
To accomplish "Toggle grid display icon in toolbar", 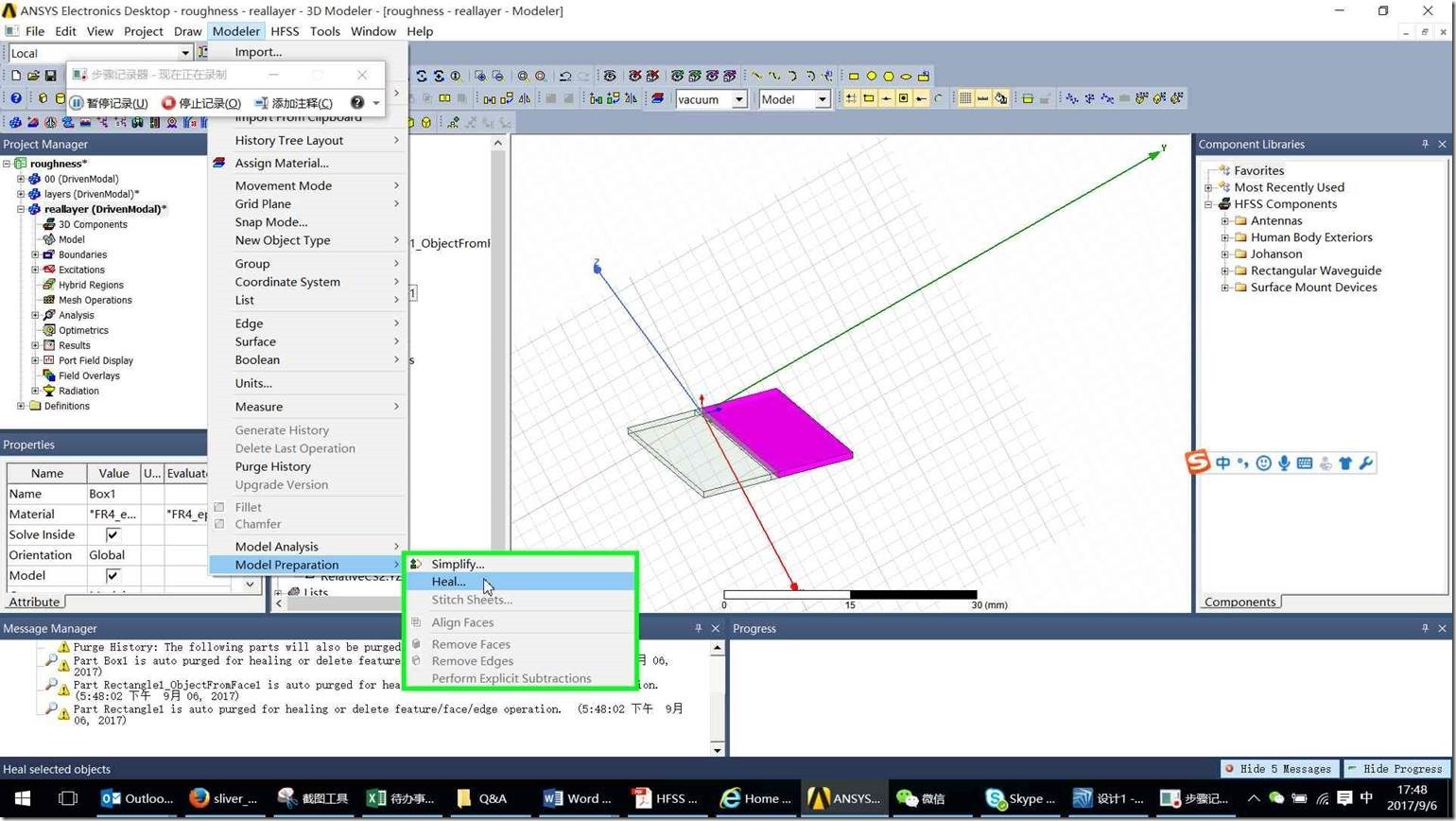I will click(965, 98).
